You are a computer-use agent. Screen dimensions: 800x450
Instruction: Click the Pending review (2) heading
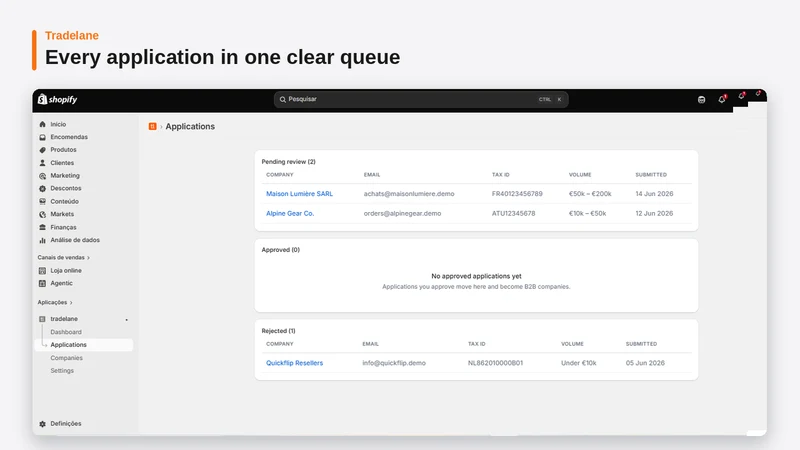[x=288, y=162]
